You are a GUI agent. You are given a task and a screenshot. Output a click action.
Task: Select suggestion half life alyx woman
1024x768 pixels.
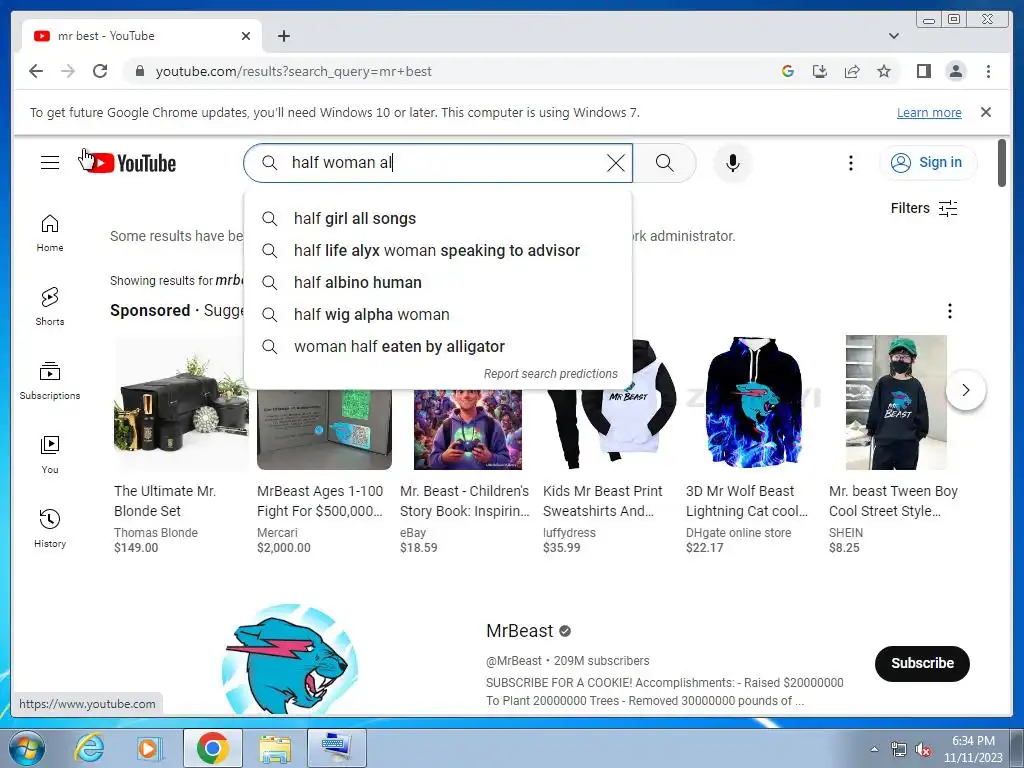pyautogui.click(x=438, y=250)
